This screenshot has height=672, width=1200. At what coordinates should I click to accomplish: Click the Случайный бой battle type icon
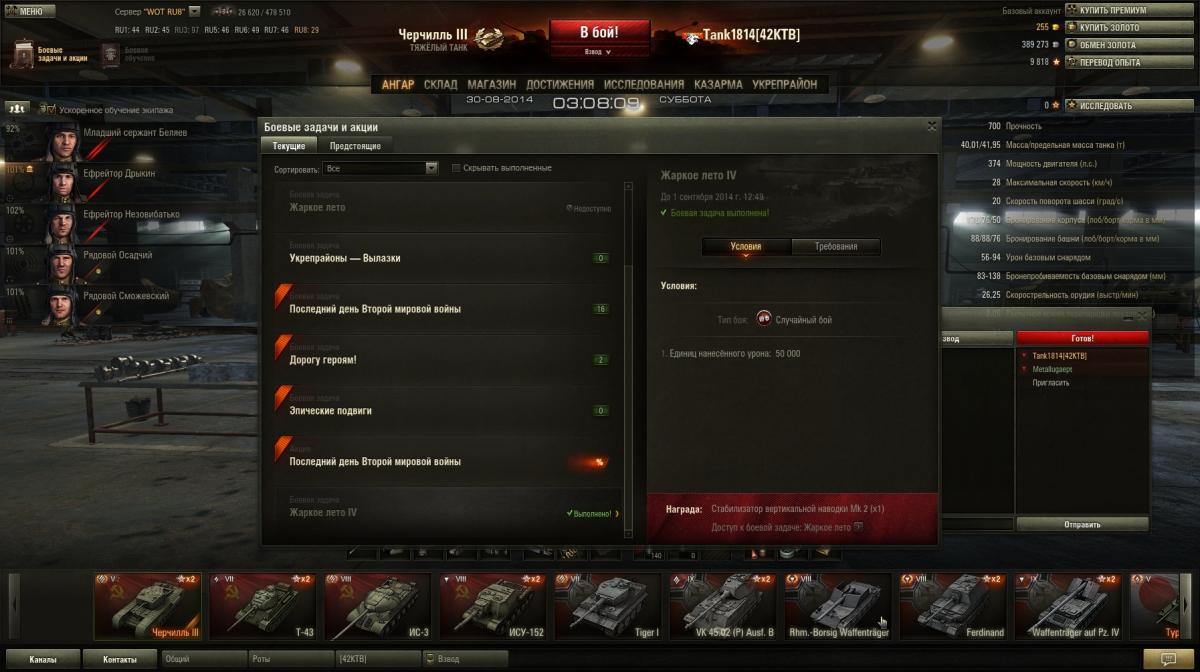tap(763, 319)
